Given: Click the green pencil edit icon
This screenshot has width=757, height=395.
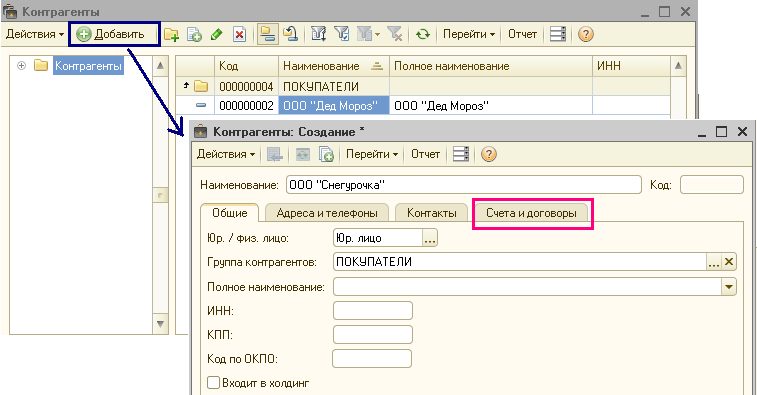Looking at the screenshot, I should [x=216, y=34].
